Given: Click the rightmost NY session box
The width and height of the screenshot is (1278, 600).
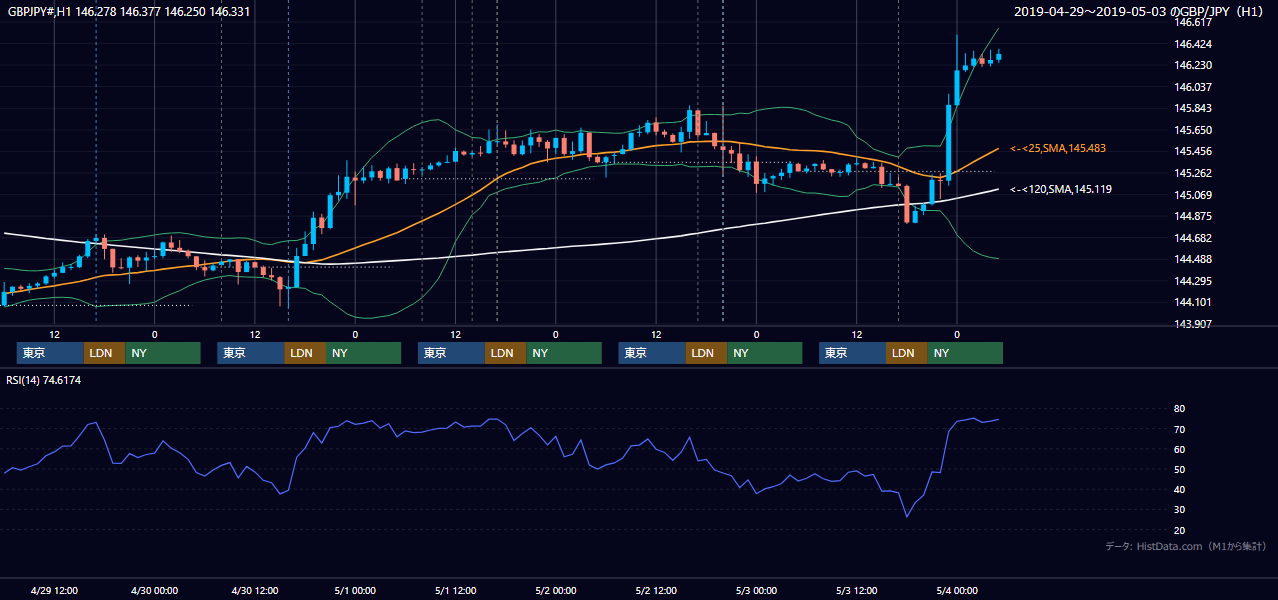Looking at the screenshot, I should click(x=964, y=353).
